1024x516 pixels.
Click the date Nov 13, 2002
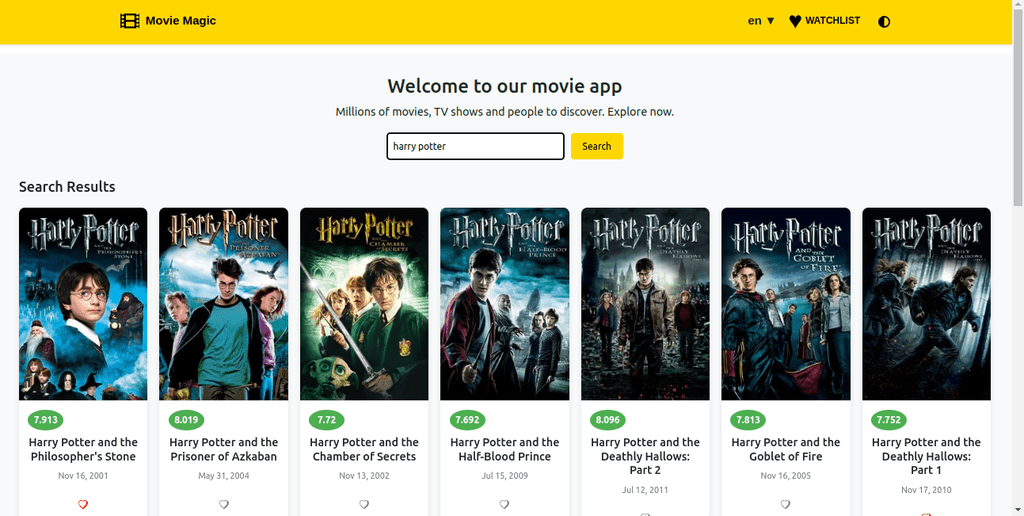click(364, 476)
